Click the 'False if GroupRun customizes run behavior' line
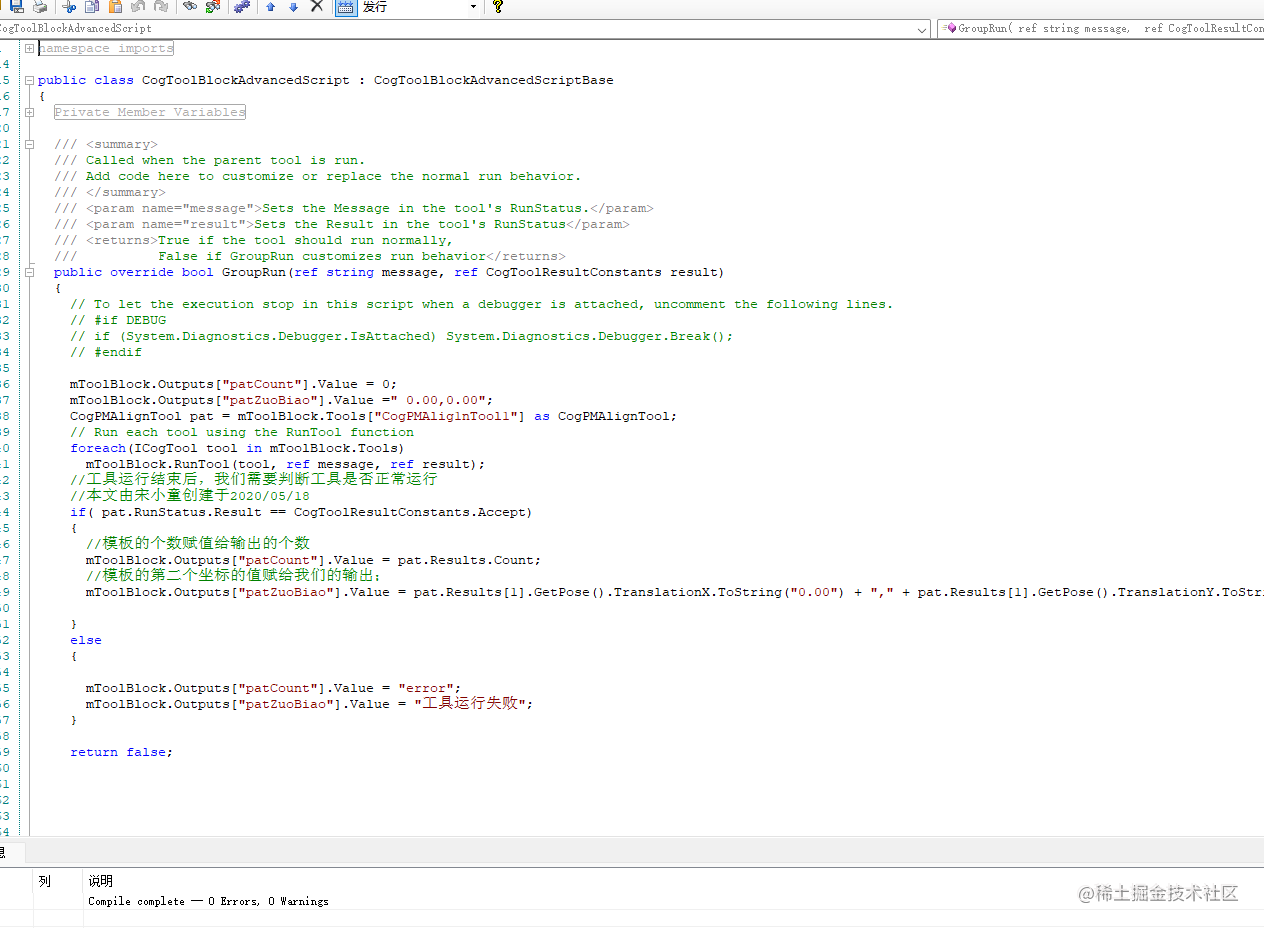The height and width of the screenshot is (928, 1264). pos(309,256)
